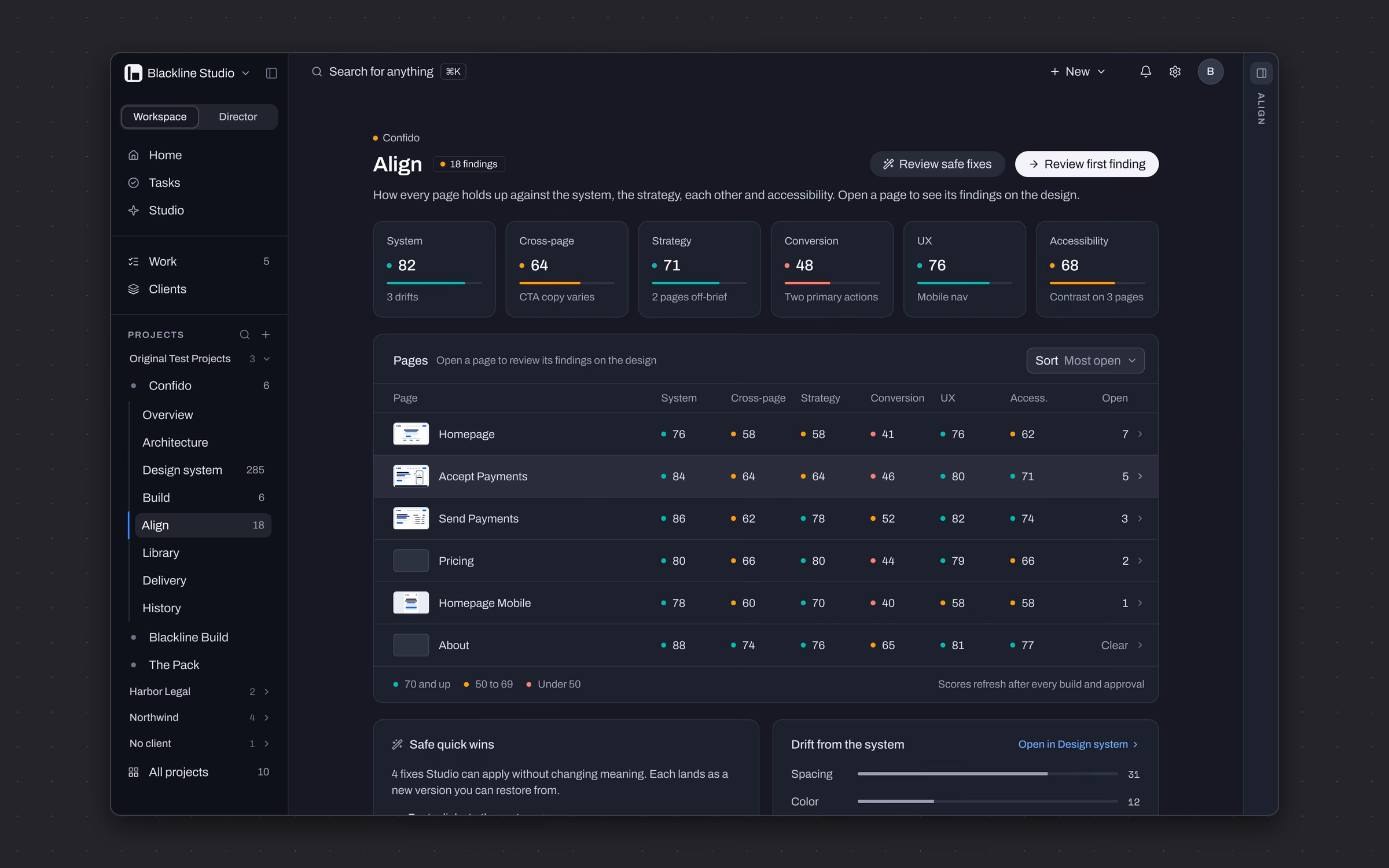Search projects with the magnifier icon
Image resolution: width=1389 pixels, height=868 pixels.
tap(245, 334)
